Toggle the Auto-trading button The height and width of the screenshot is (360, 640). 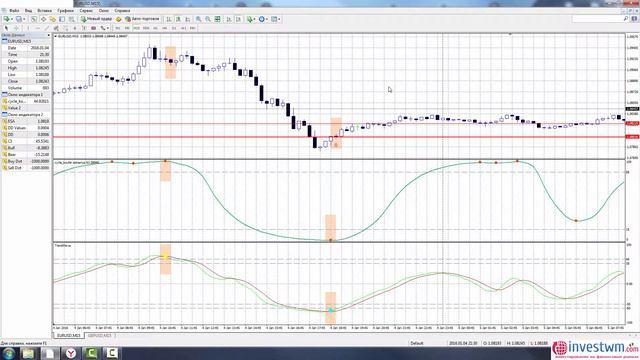coord(142,19)
